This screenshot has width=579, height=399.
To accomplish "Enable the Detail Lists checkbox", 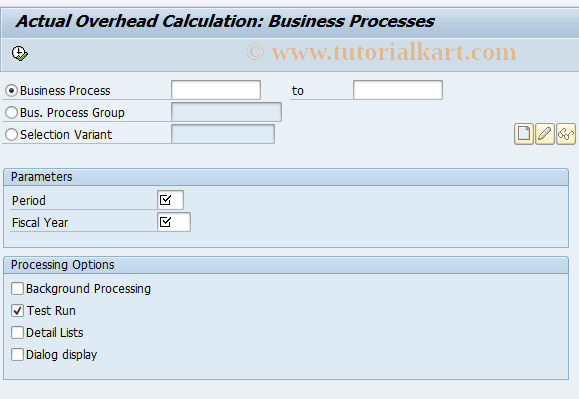I will click(17, 333).
